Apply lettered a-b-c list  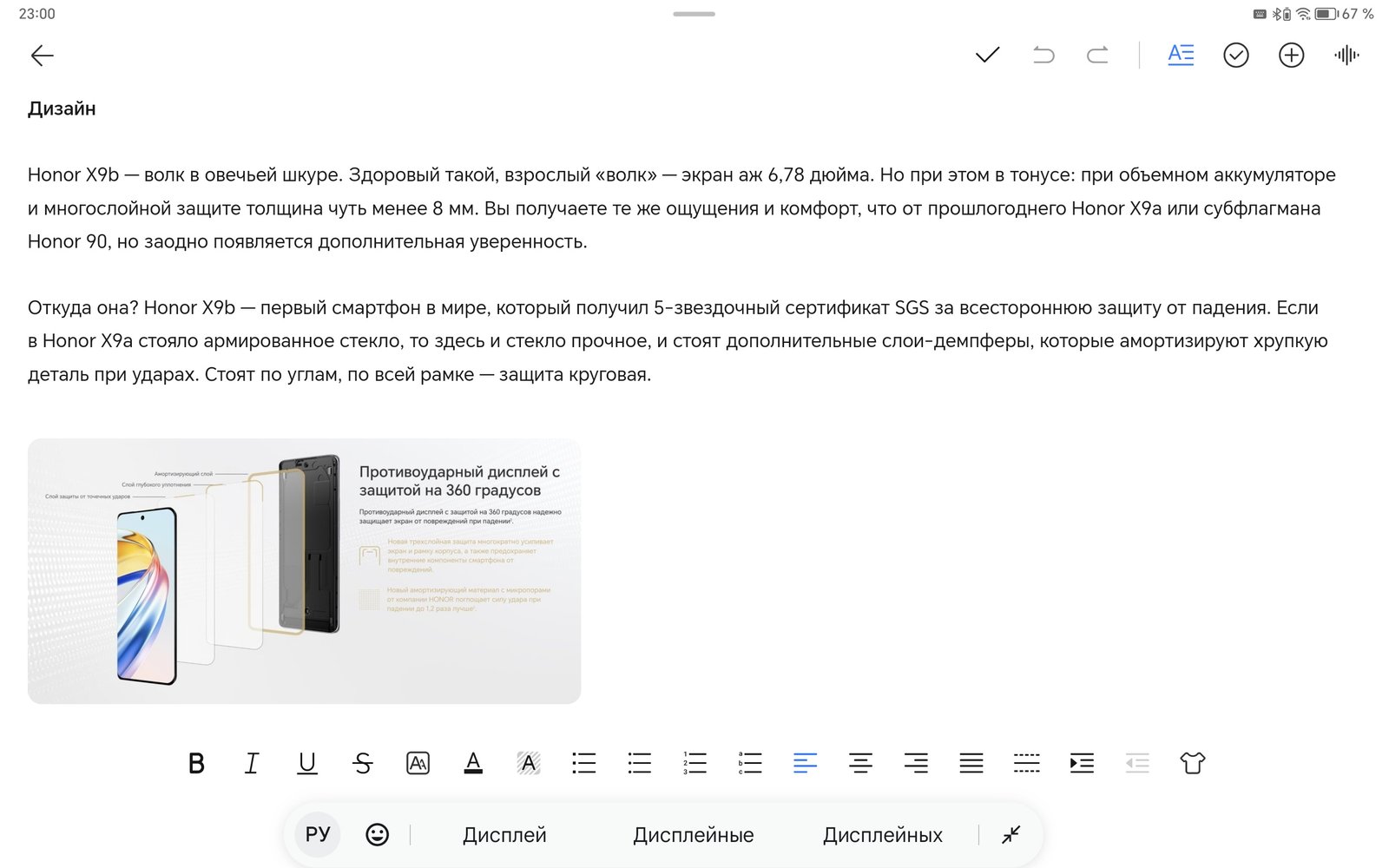(750, 763)
